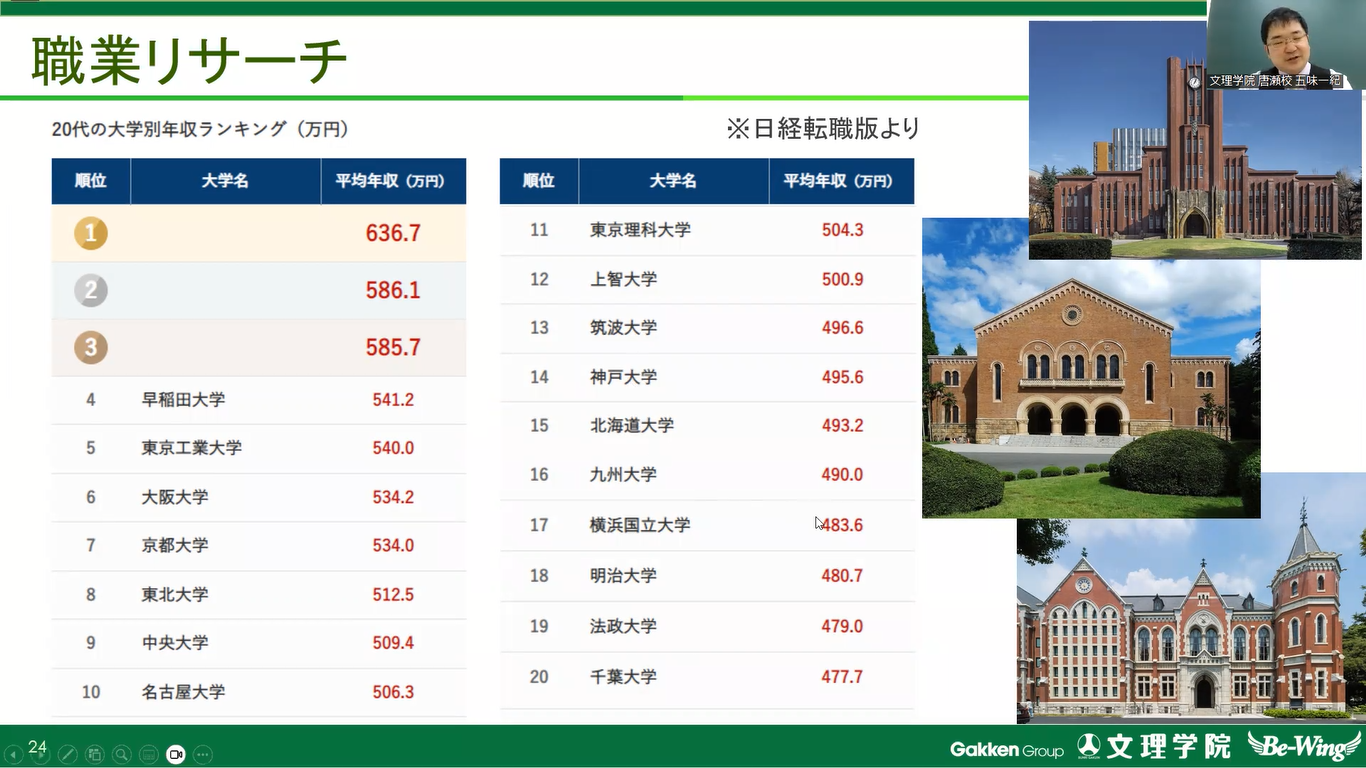Click 東京工業大学 in the ranking table
This screenshot has width=1366, height=768.
coord(192,447)
